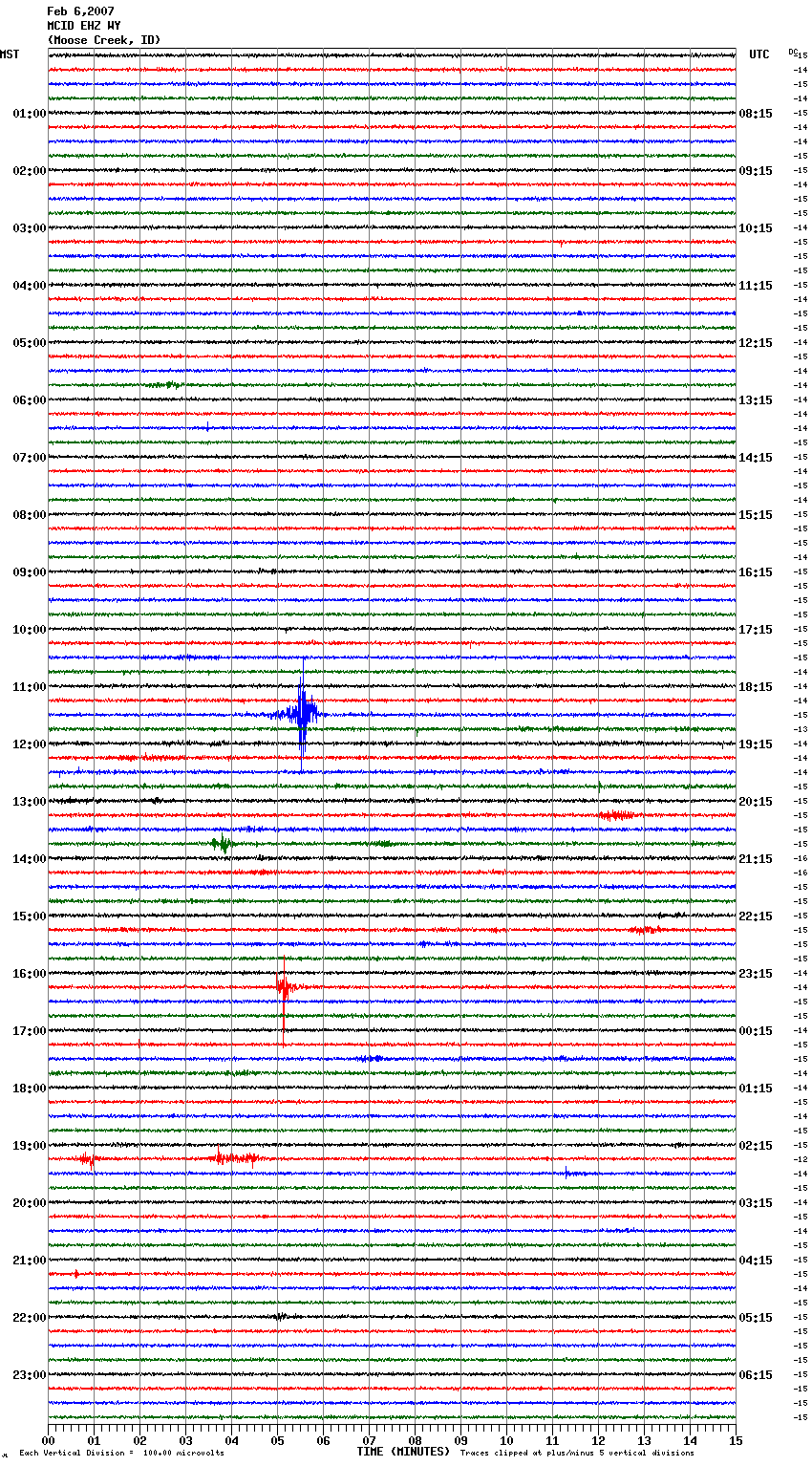The width and height of the screenshot is (812, 1466).
Task: Click the green event burst before 14:00
Action: pos(223,843)
